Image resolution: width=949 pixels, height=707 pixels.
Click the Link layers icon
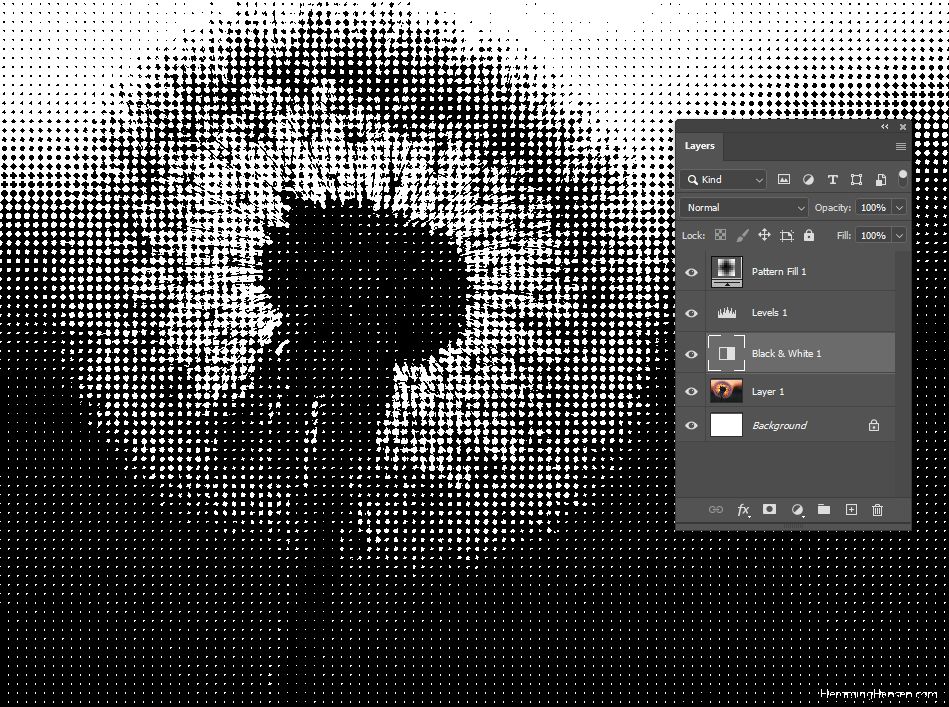715,510
